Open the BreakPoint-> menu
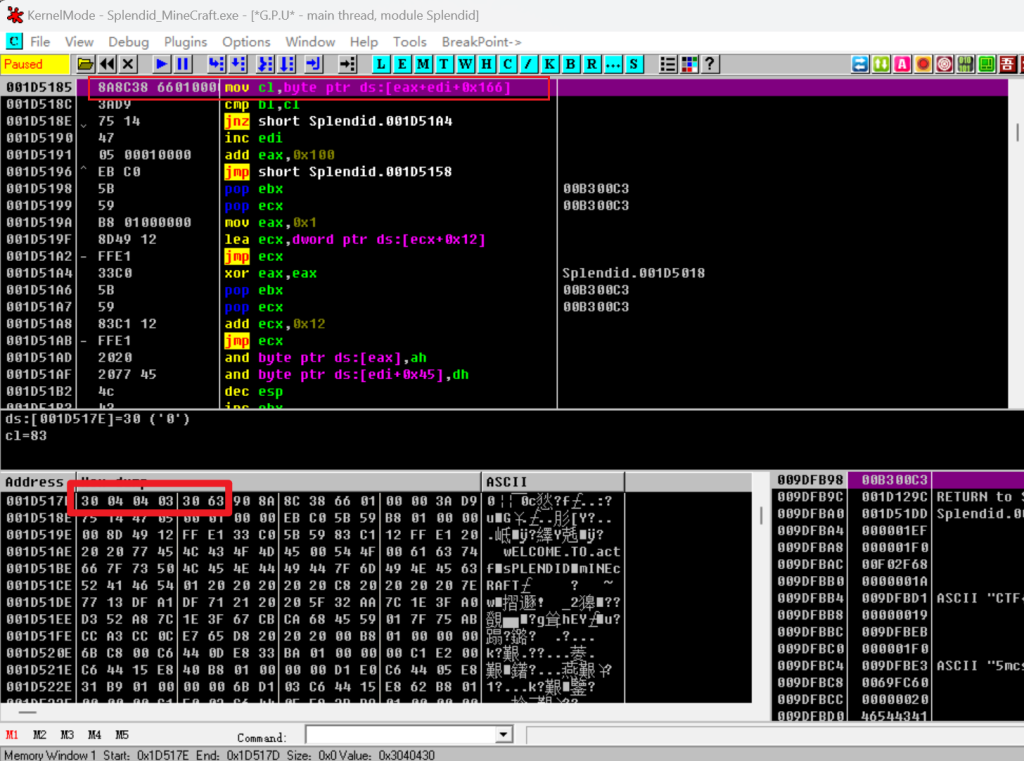This screenshot has height=761, width=1024. coord(481,42)
